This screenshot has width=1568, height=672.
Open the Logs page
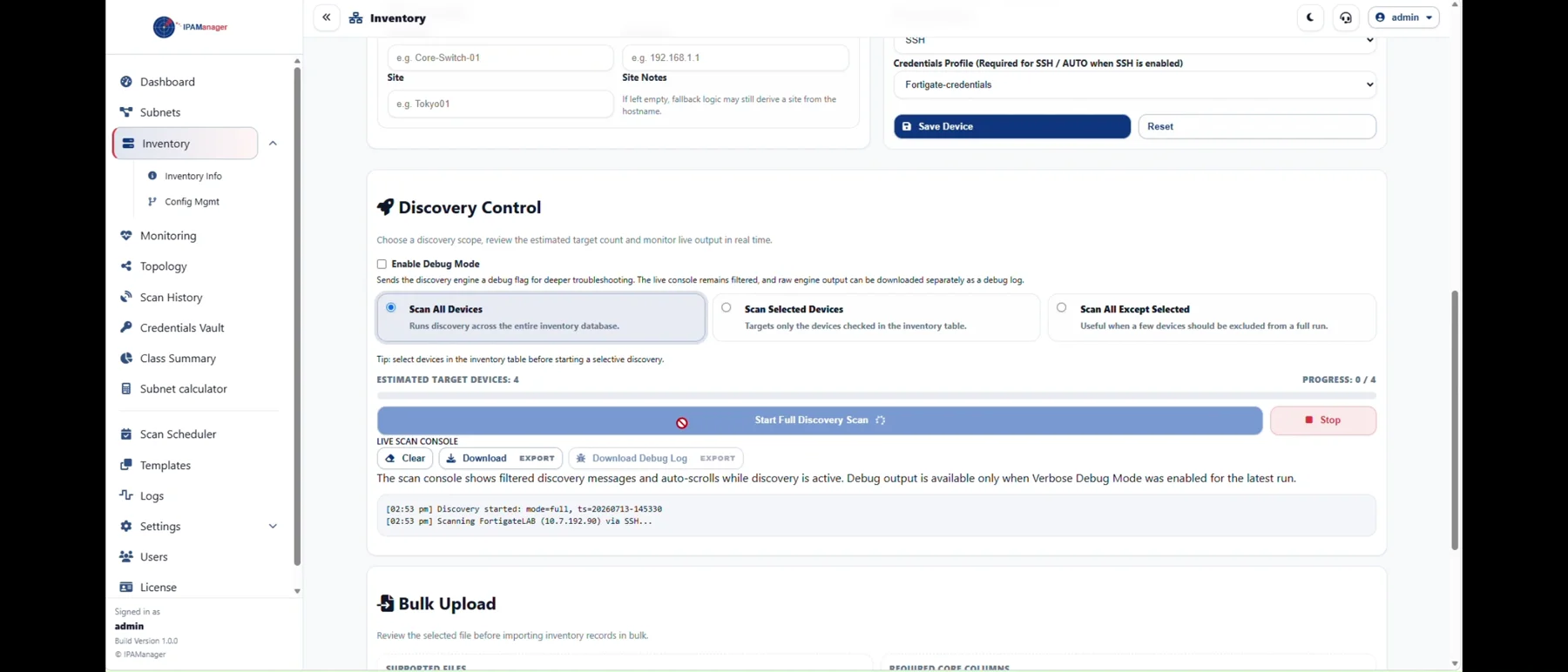tap(152, 496)
